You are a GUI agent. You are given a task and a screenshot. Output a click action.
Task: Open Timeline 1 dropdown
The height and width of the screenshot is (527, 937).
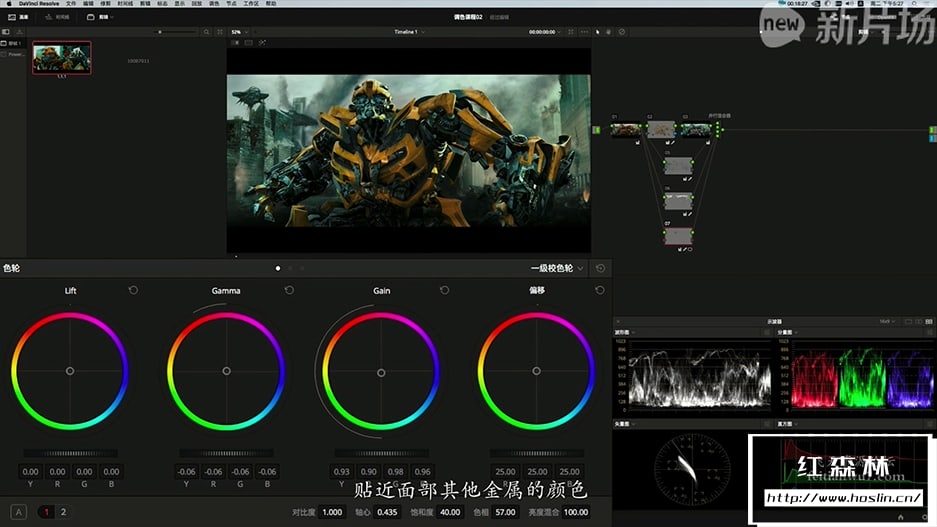click(x=409, y=32)
